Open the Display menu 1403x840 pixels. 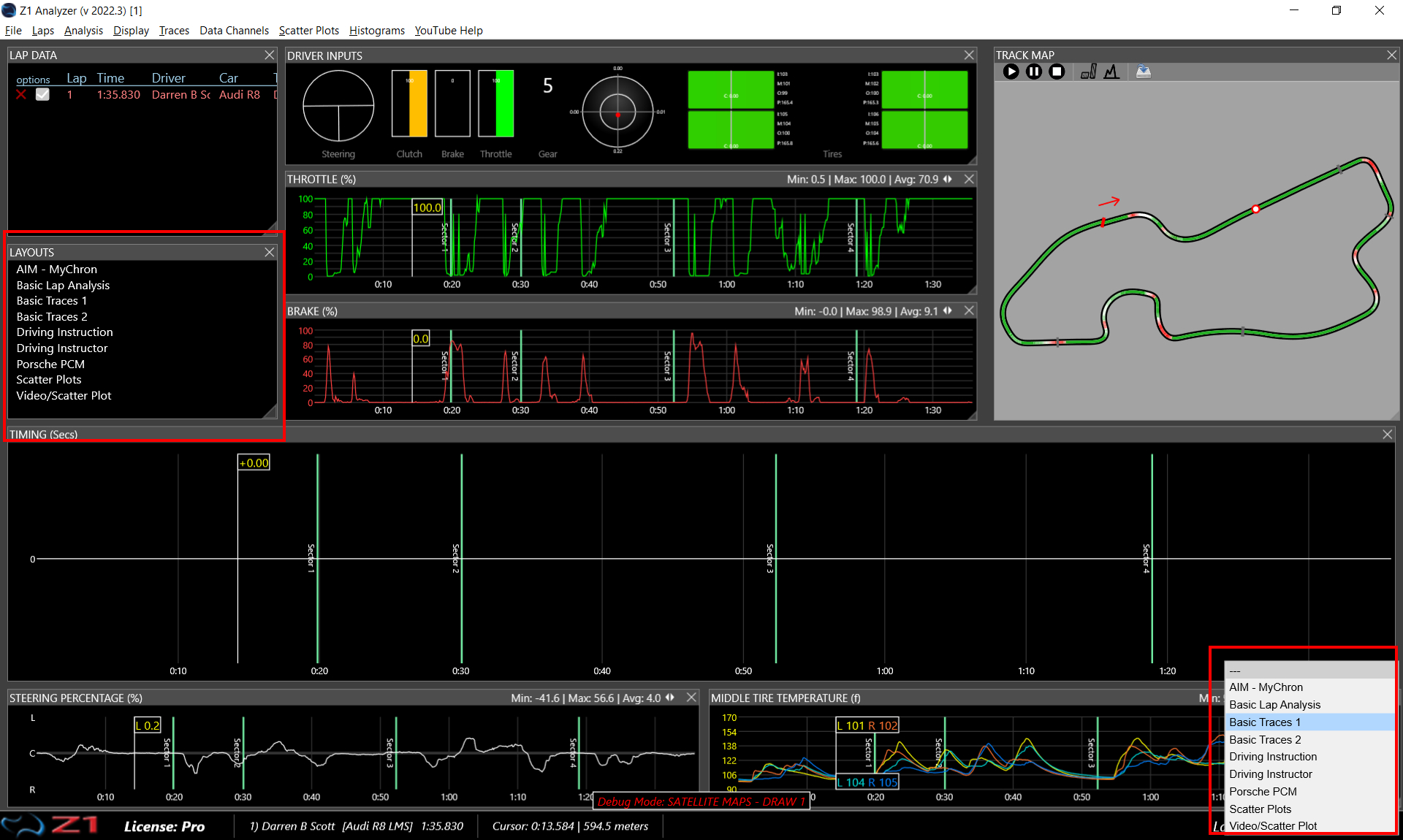coord(131,31)
